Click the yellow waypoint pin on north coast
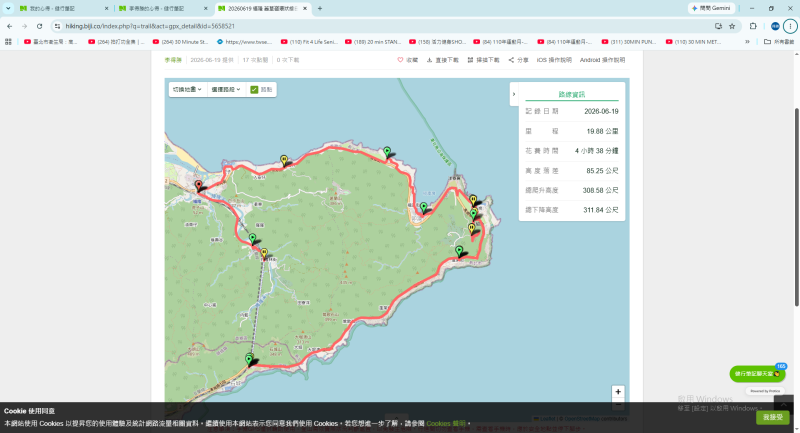 coord(284,161)
